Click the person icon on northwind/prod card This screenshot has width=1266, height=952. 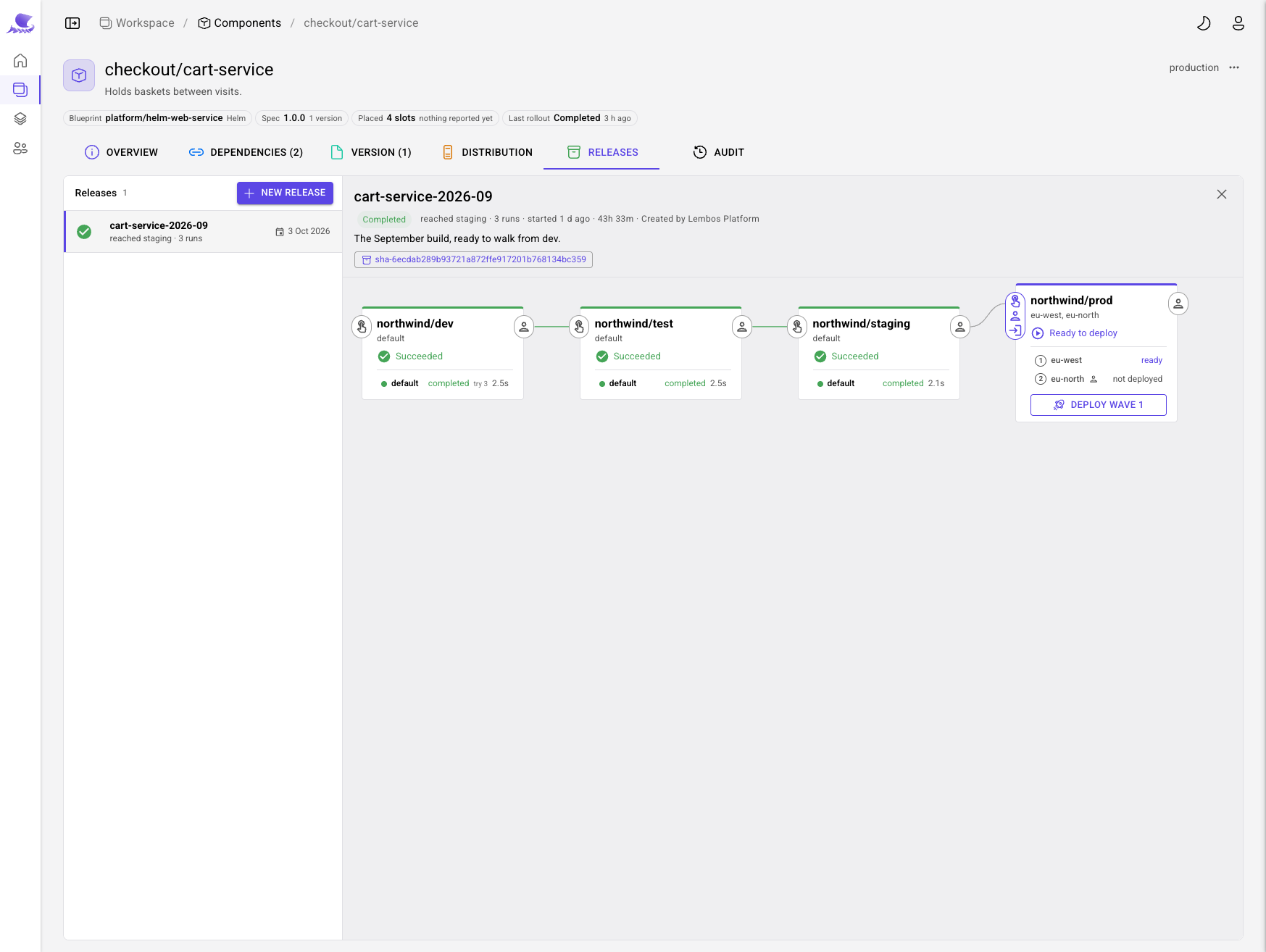pyautogui.click(x=1178, y=304)
